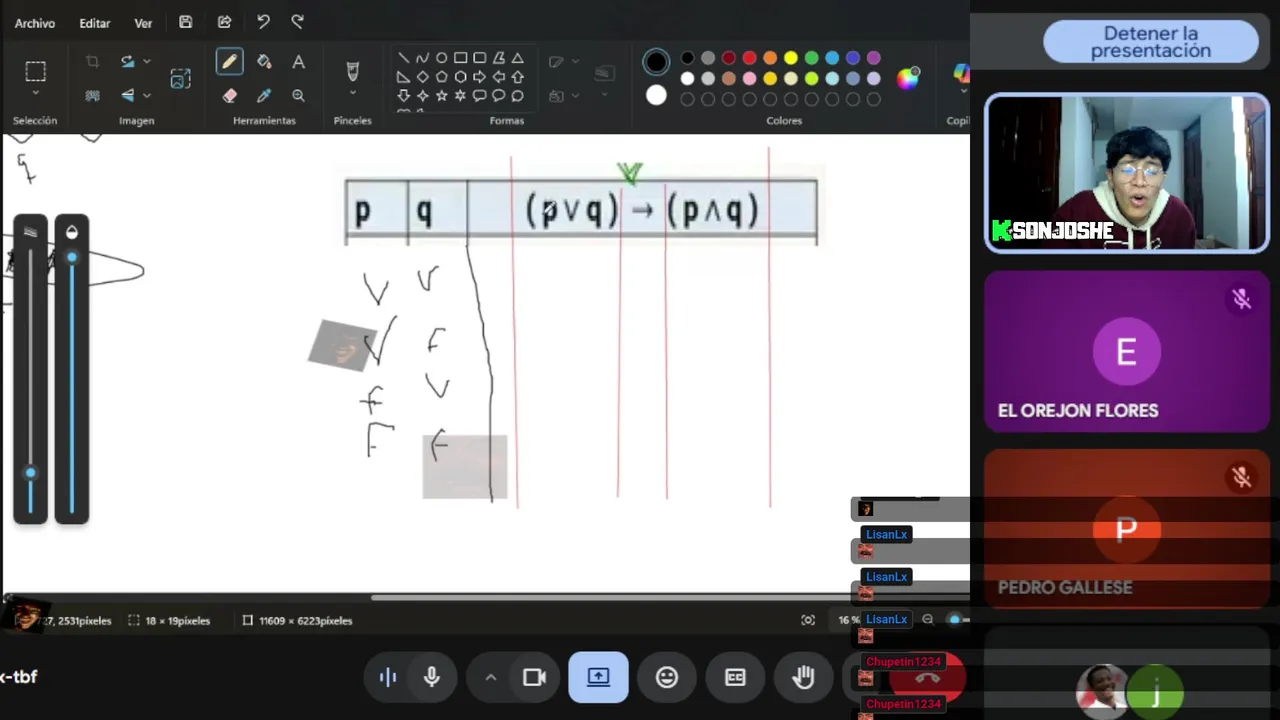Expand the Flip options dropdown
Screen dimensions: 1280x720
[146, 95]
